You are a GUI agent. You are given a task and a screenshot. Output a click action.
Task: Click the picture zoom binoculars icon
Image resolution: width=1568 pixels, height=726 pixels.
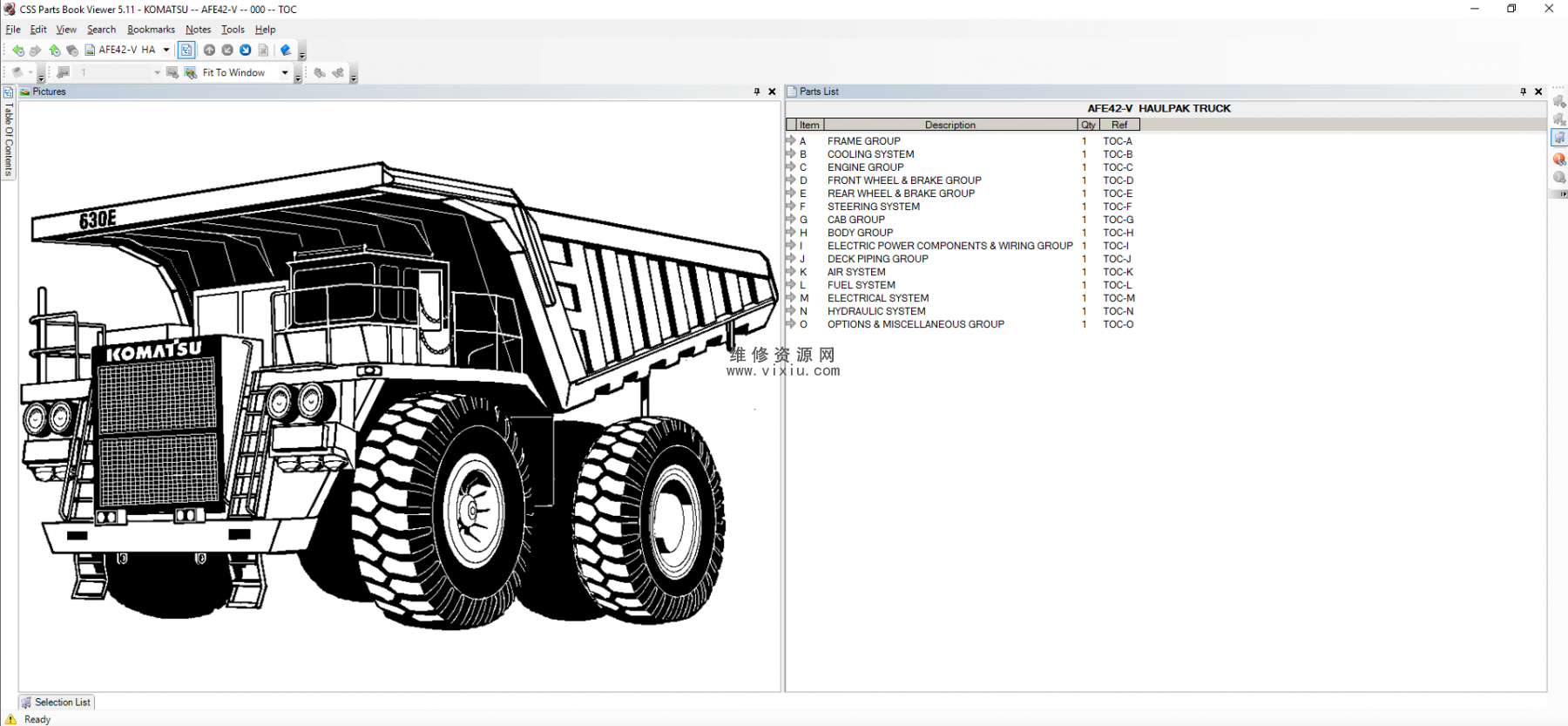[x=191, y=73]
